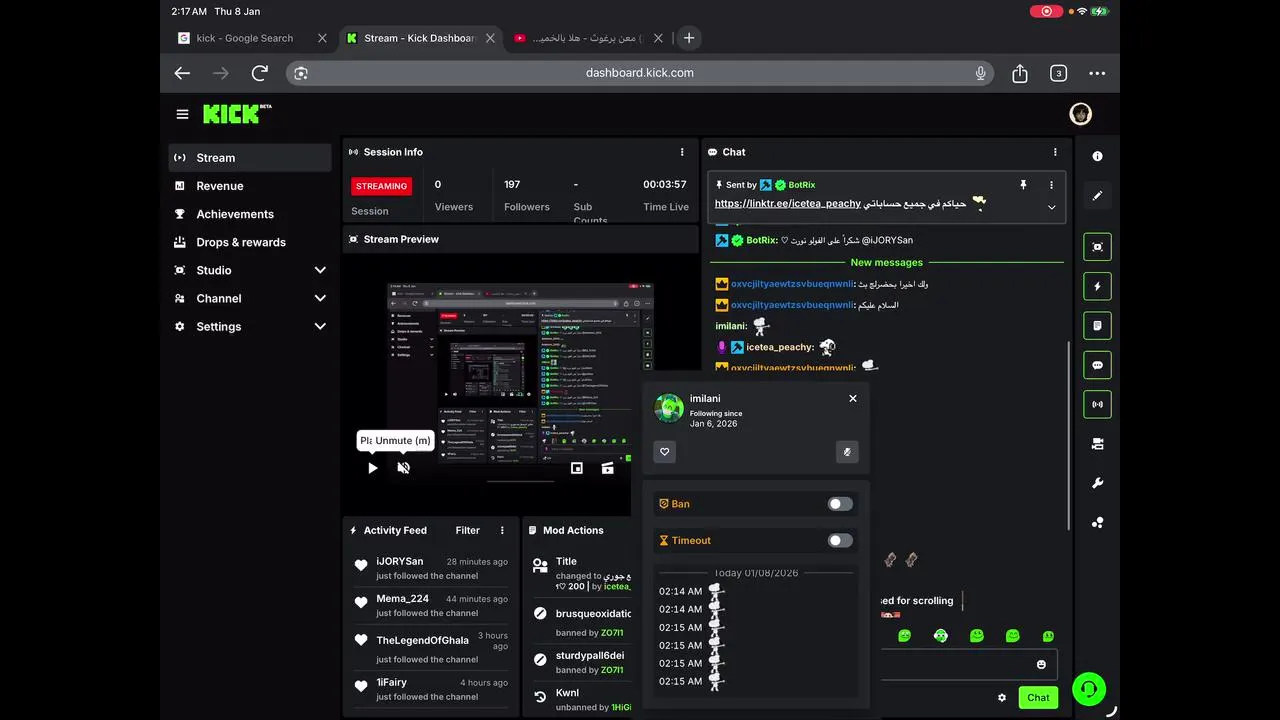
Task: Click the wrench tool icon in right sidebar
Action: point(1097,483)
